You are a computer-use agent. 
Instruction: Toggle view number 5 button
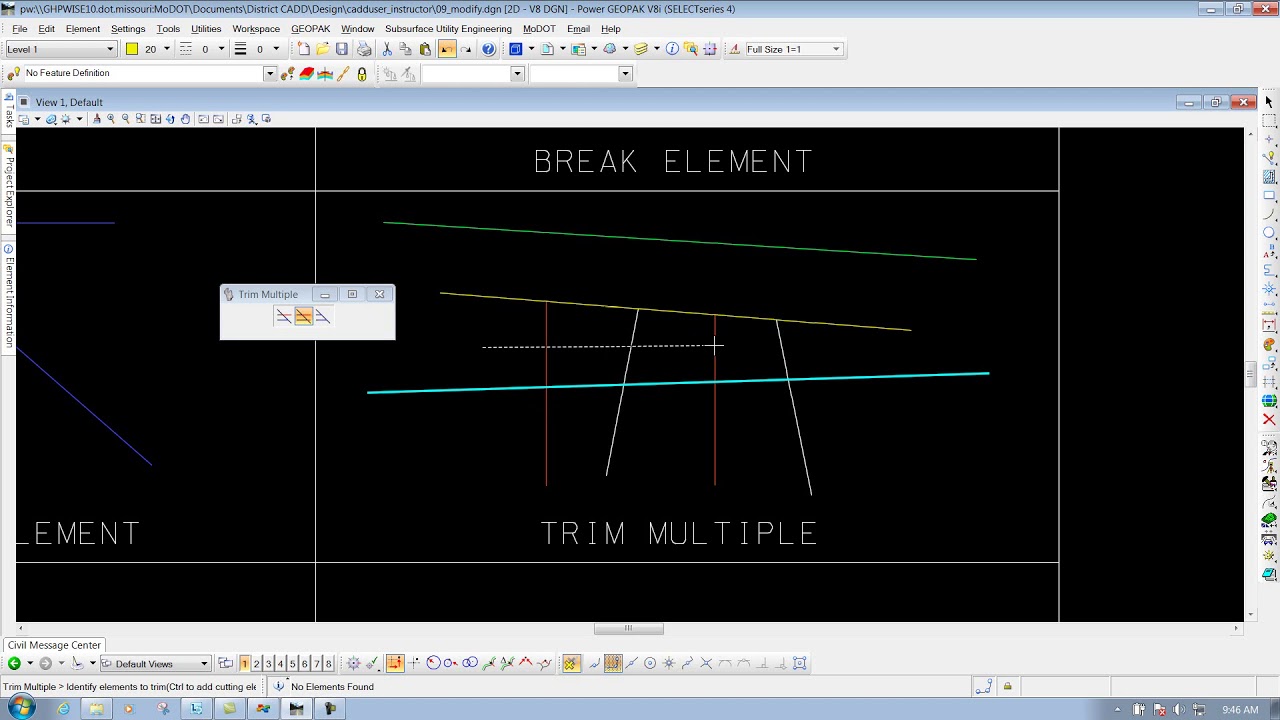click(292, 664)
